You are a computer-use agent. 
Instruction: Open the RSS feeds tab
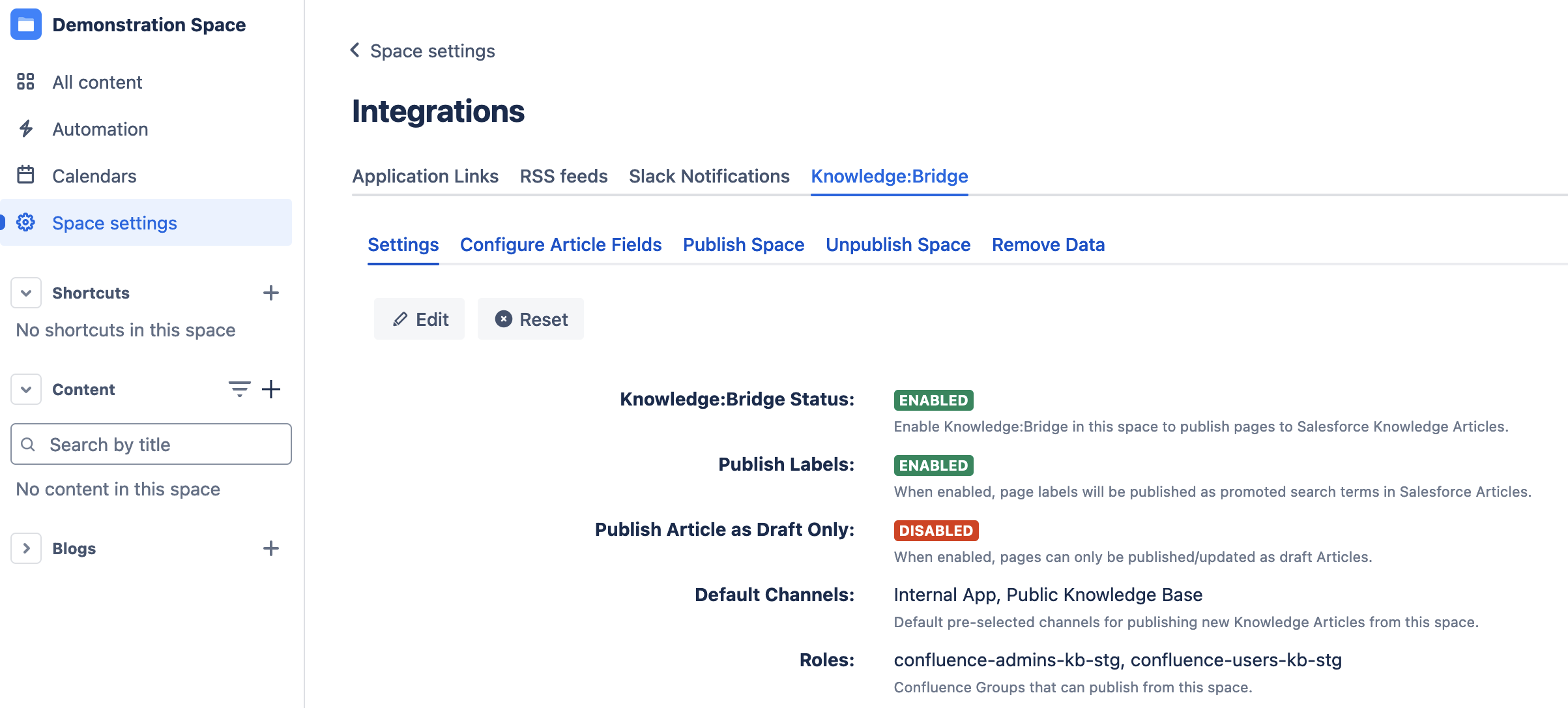tap(563, 176)
